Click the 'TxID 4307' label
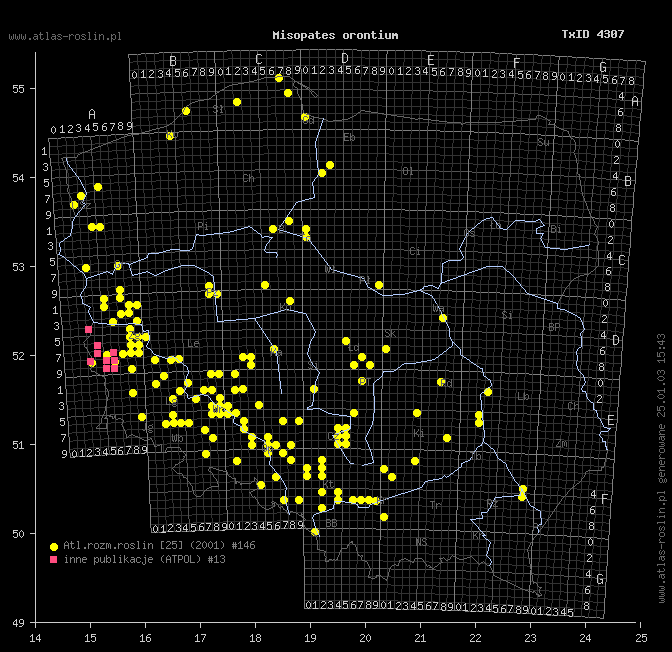The height and width of the screenshot is (652, 672). click(593, 34)
